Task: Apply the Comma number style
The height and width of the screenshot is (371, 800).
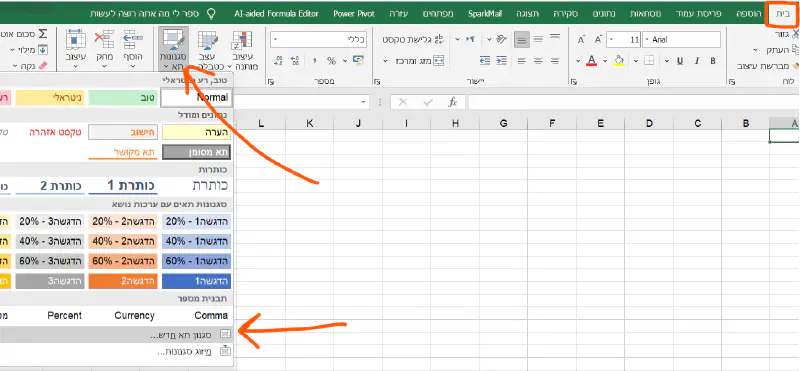Action: 211,315
